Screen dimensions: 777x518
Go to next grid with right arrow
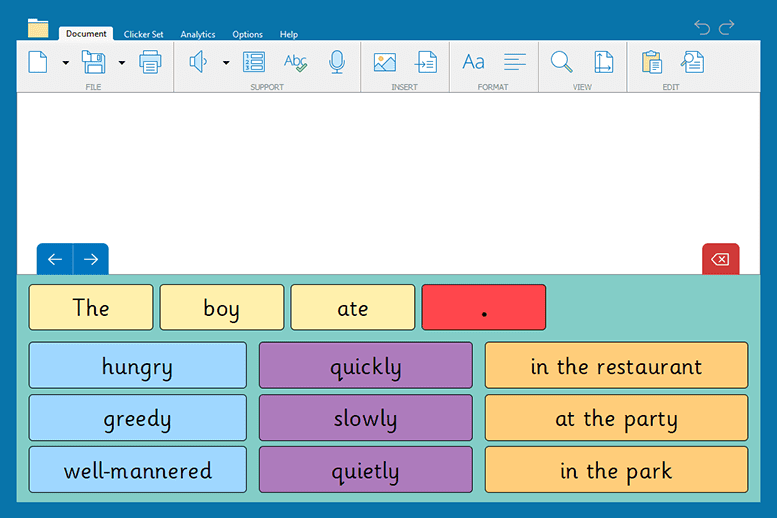(x=91, y=259)
